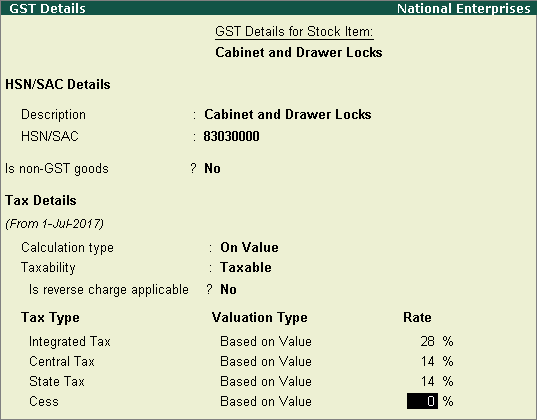
Task: Click Cess Based on Value valuation
Action: [x=266, y=402]
